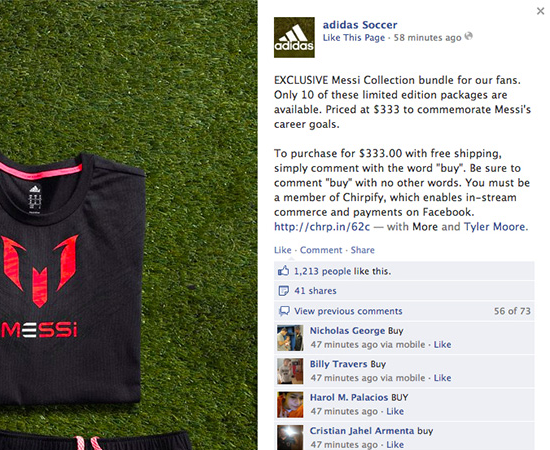Expand View previous comments
Screen dimensions: 550x450
(348, 311)
